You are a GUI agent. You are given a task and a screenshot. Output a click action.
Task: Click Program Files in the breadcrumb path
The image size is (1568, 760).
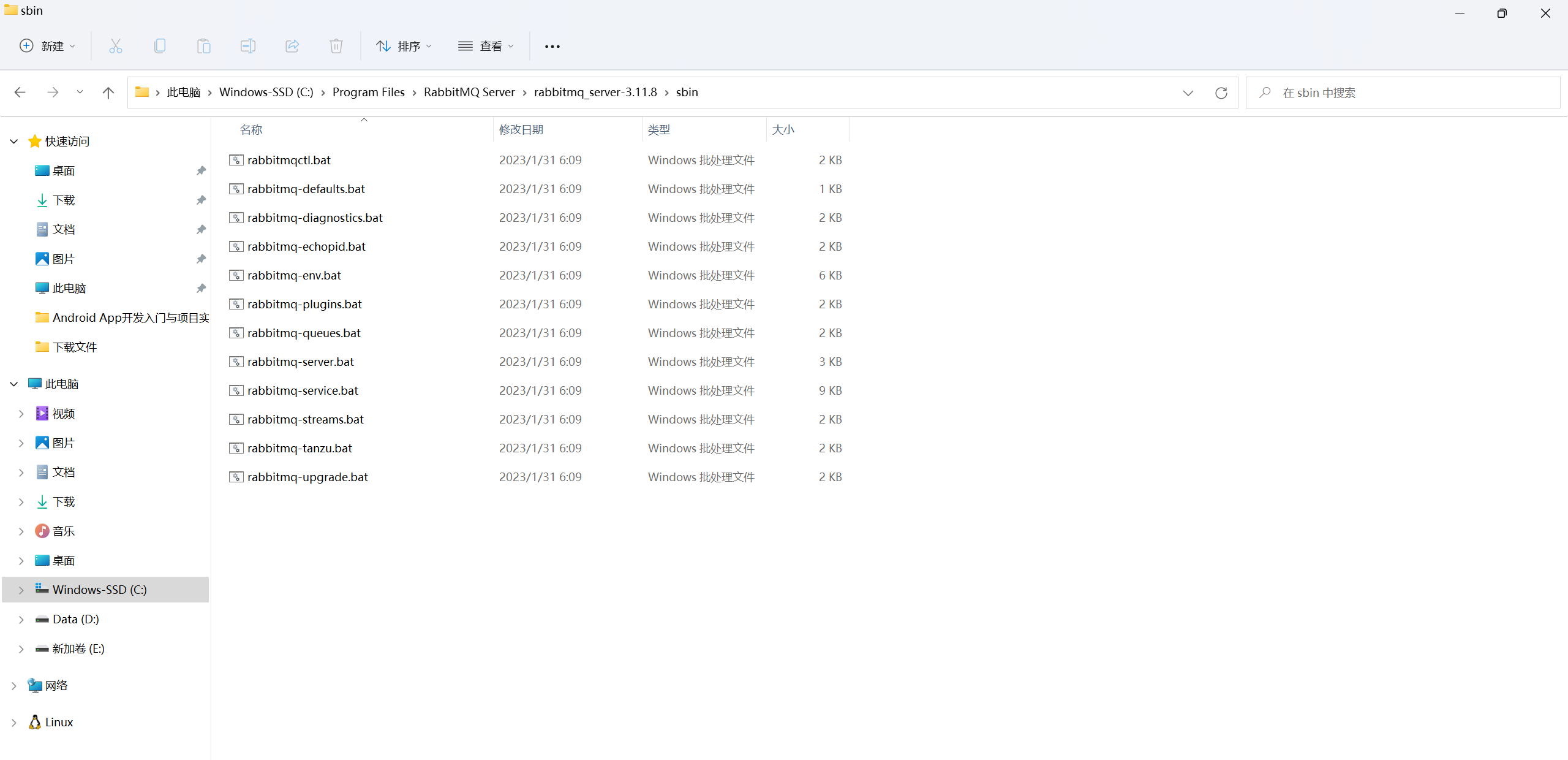click(x=368, y=93)
